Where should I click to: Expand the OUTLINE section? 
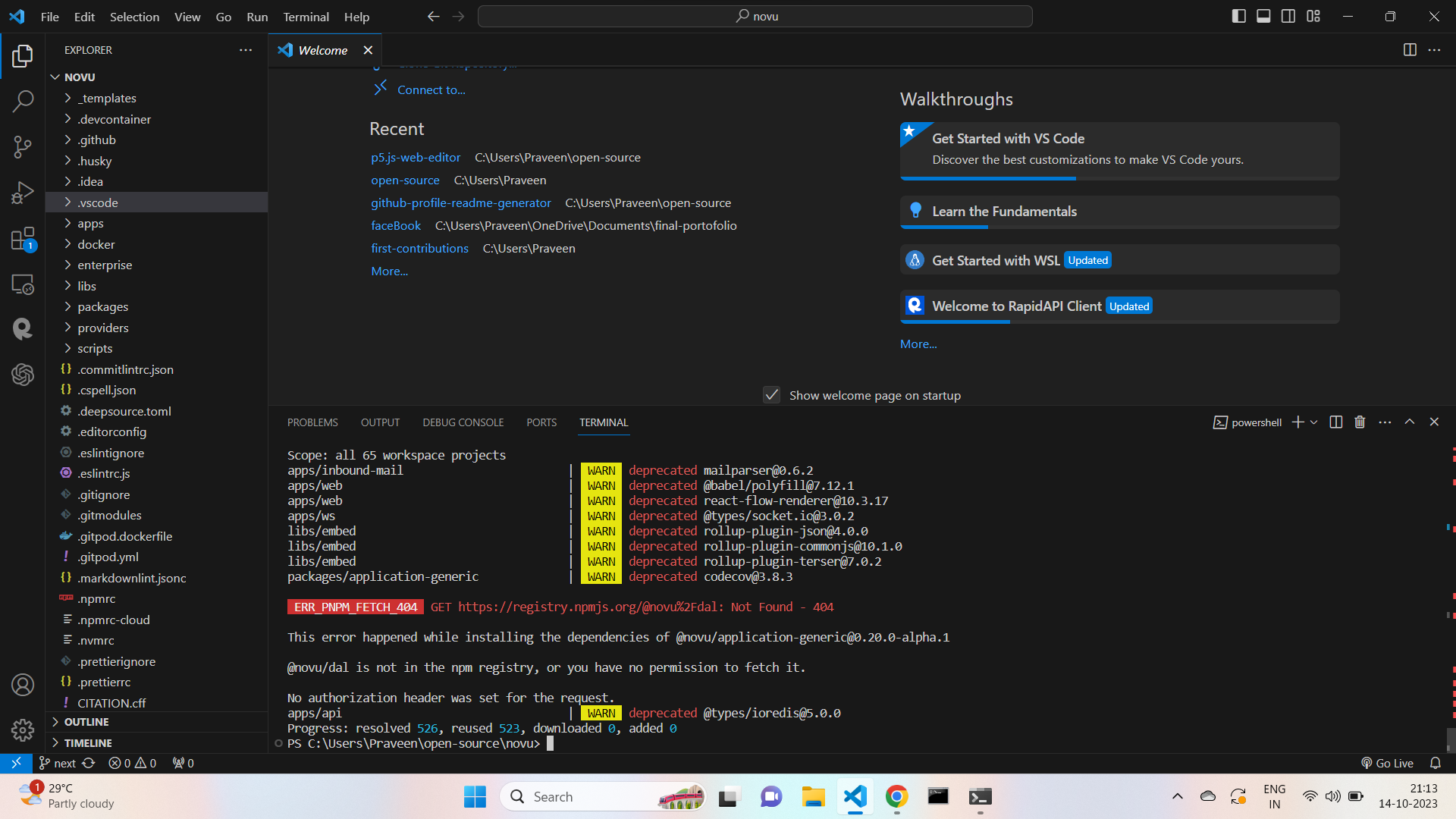pyautogui.click(x=86, y=721)
